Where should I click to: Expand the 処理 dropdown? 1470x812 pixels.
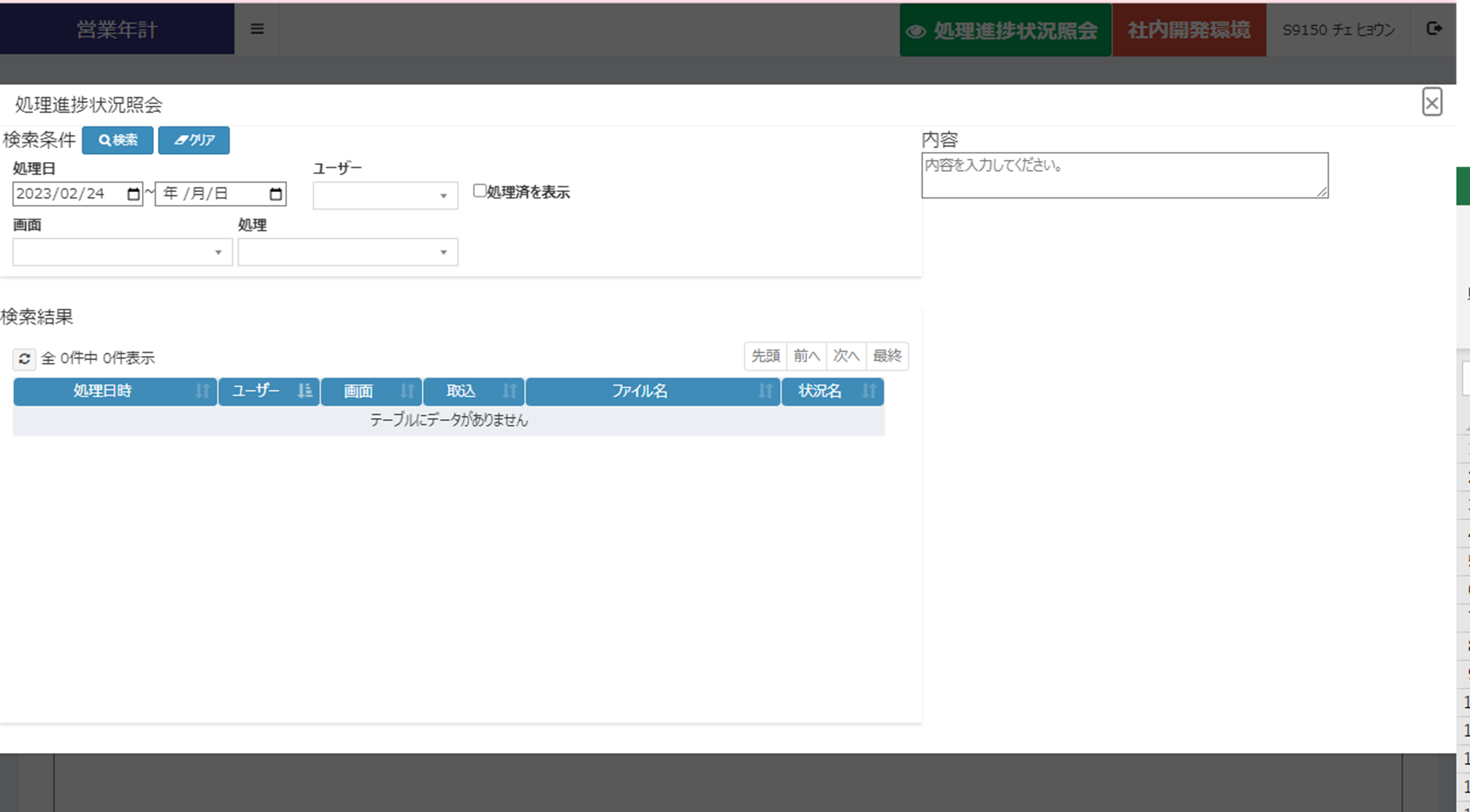pyautogui.click(x=348, y=253)
